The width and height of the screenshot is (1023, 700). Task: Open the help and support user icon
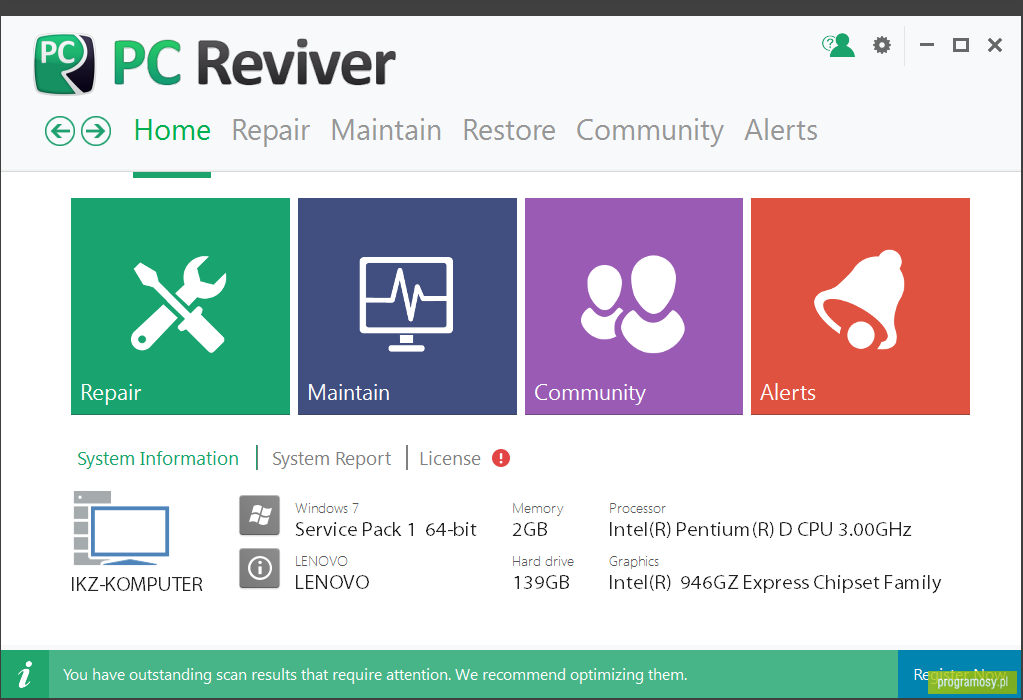point(838,45)
